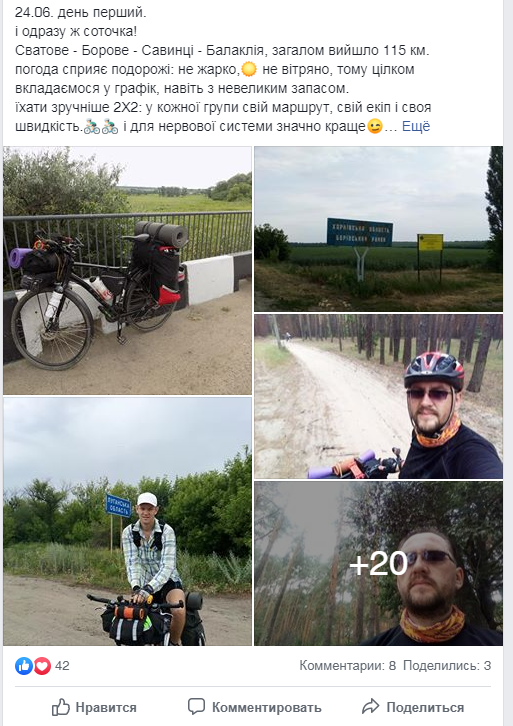Click the thumbs-up icon next to Нравится
The image size is (513, 726).
(x=61, y=707)
